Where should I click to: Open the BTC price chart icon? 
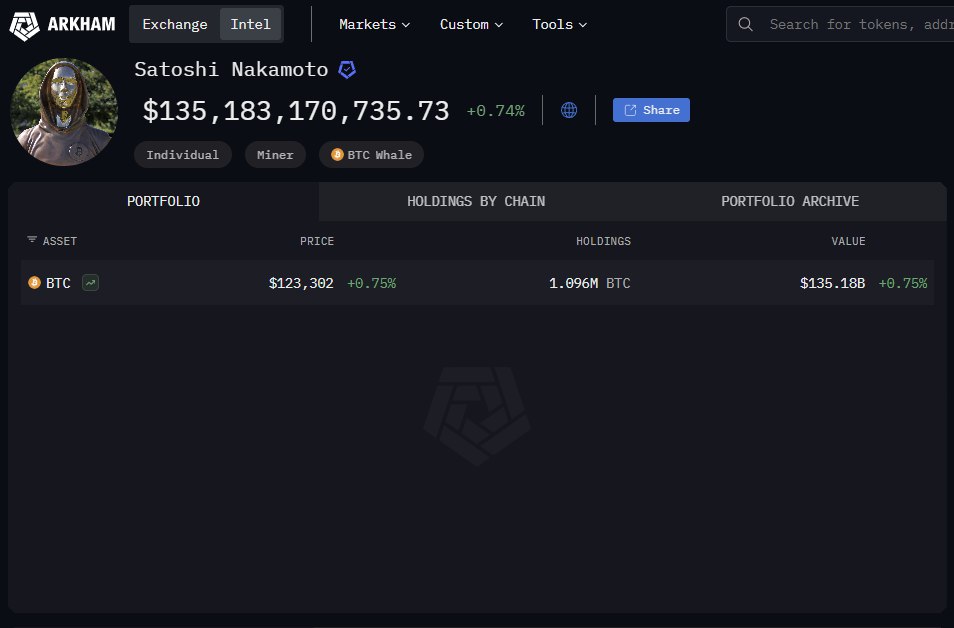click(x=91, y=282)
